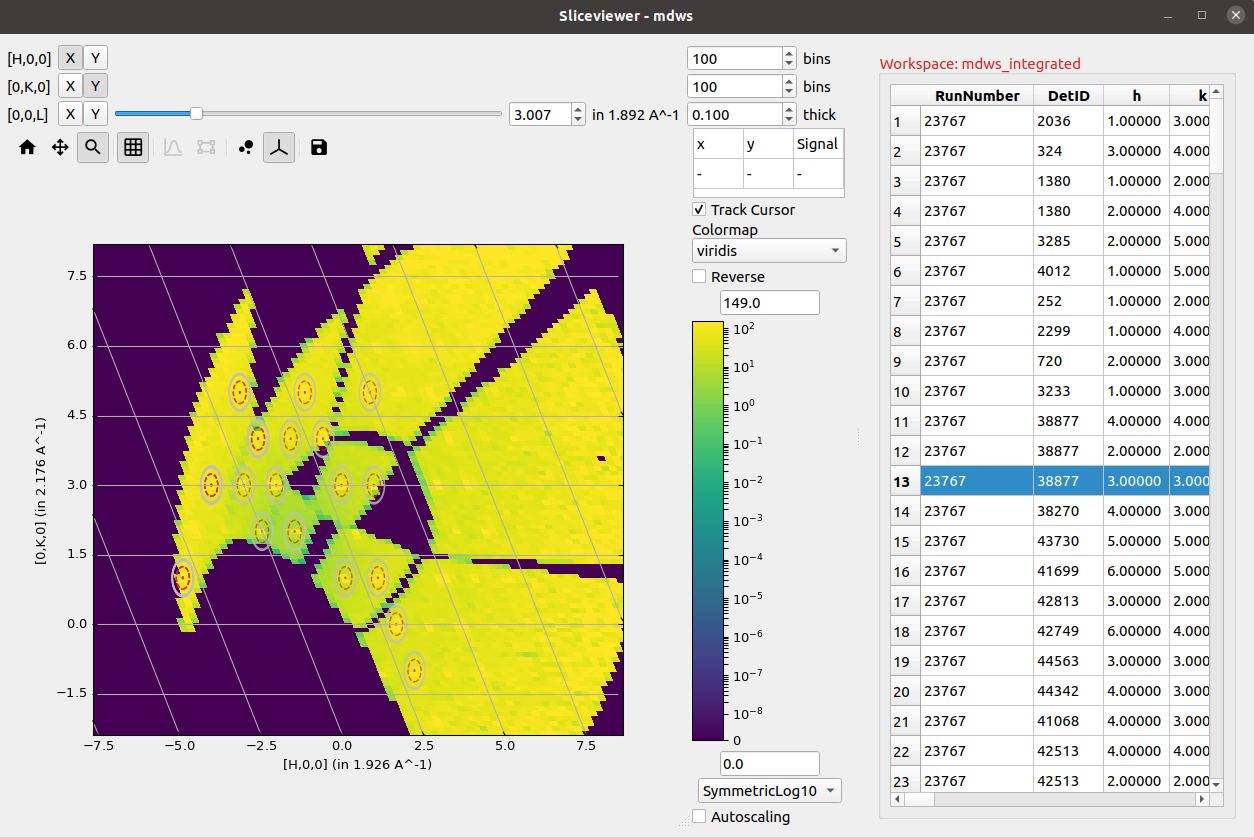Click the home reset view icon
1254x837 pixels.
coord(27,148)
